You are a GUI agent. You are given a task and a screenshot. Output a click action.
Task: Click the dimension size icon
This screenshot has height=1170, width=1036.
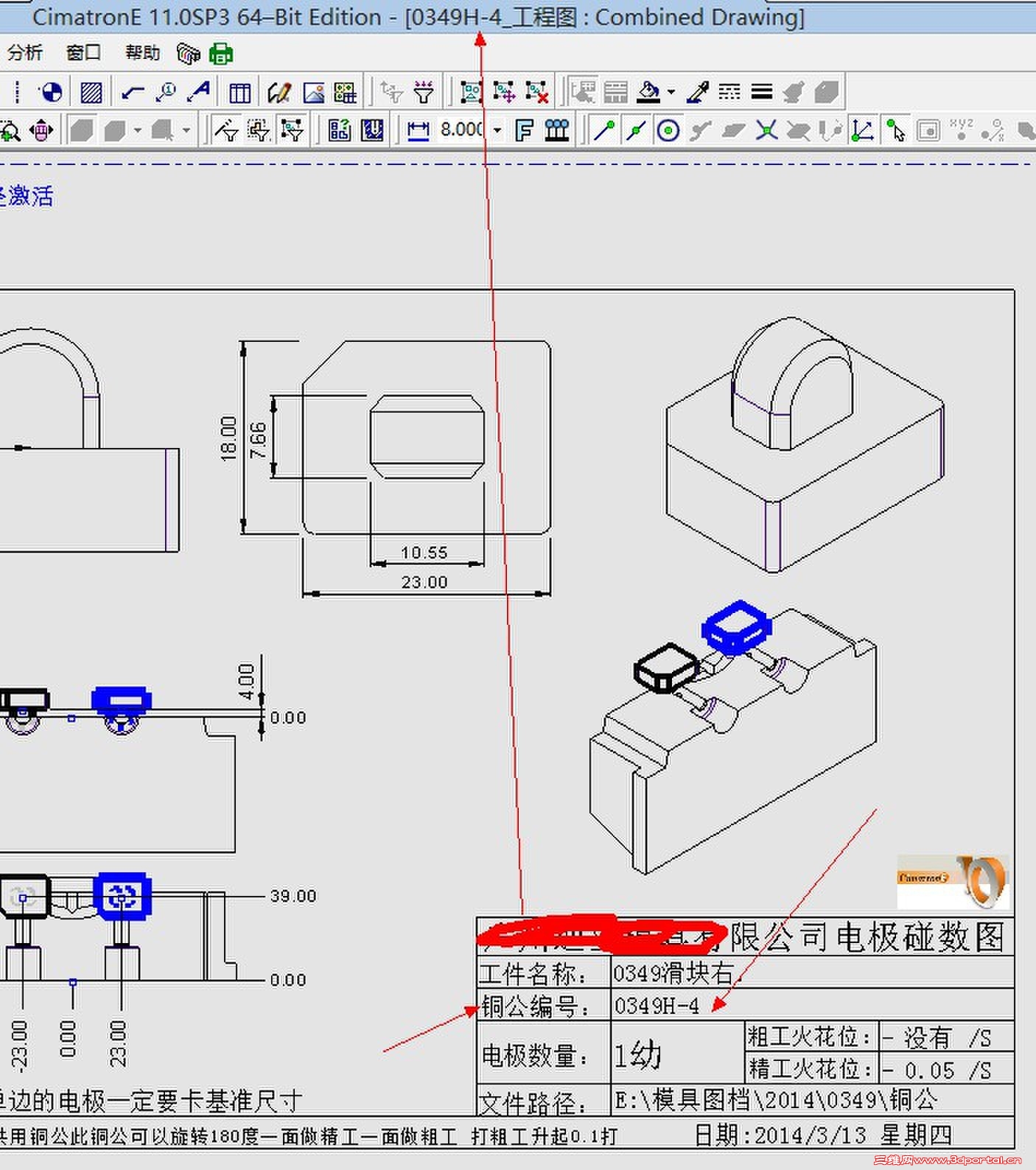coord(419,131)
